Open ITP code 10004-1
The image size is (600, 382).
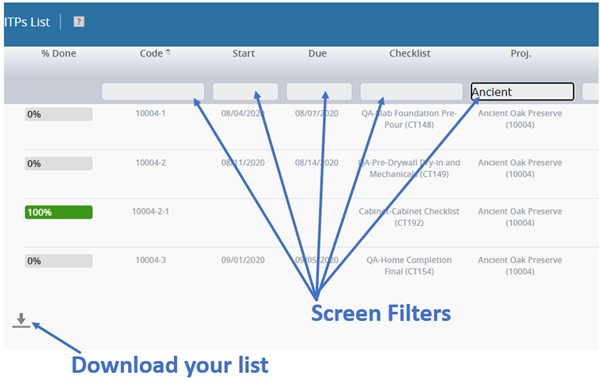point(150,114)
